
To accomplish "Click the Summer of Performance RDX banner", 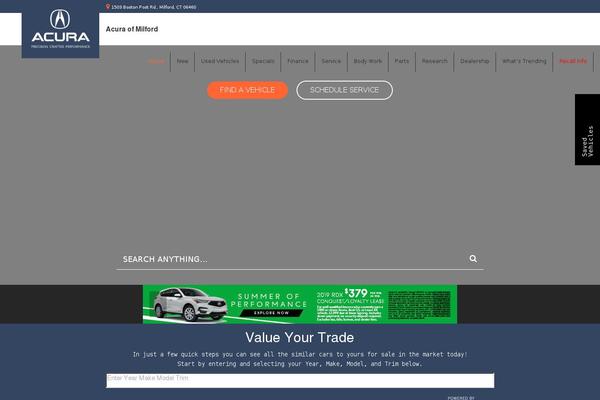I will pyautogui.click(x=300, y=304).
